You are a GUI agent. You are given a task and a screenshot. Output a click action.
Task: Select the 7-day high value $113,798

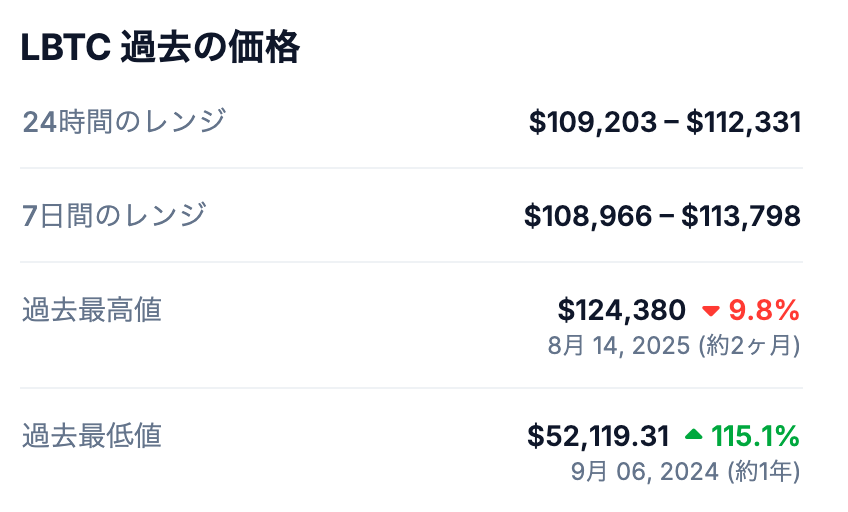click(x=741, y=215)
